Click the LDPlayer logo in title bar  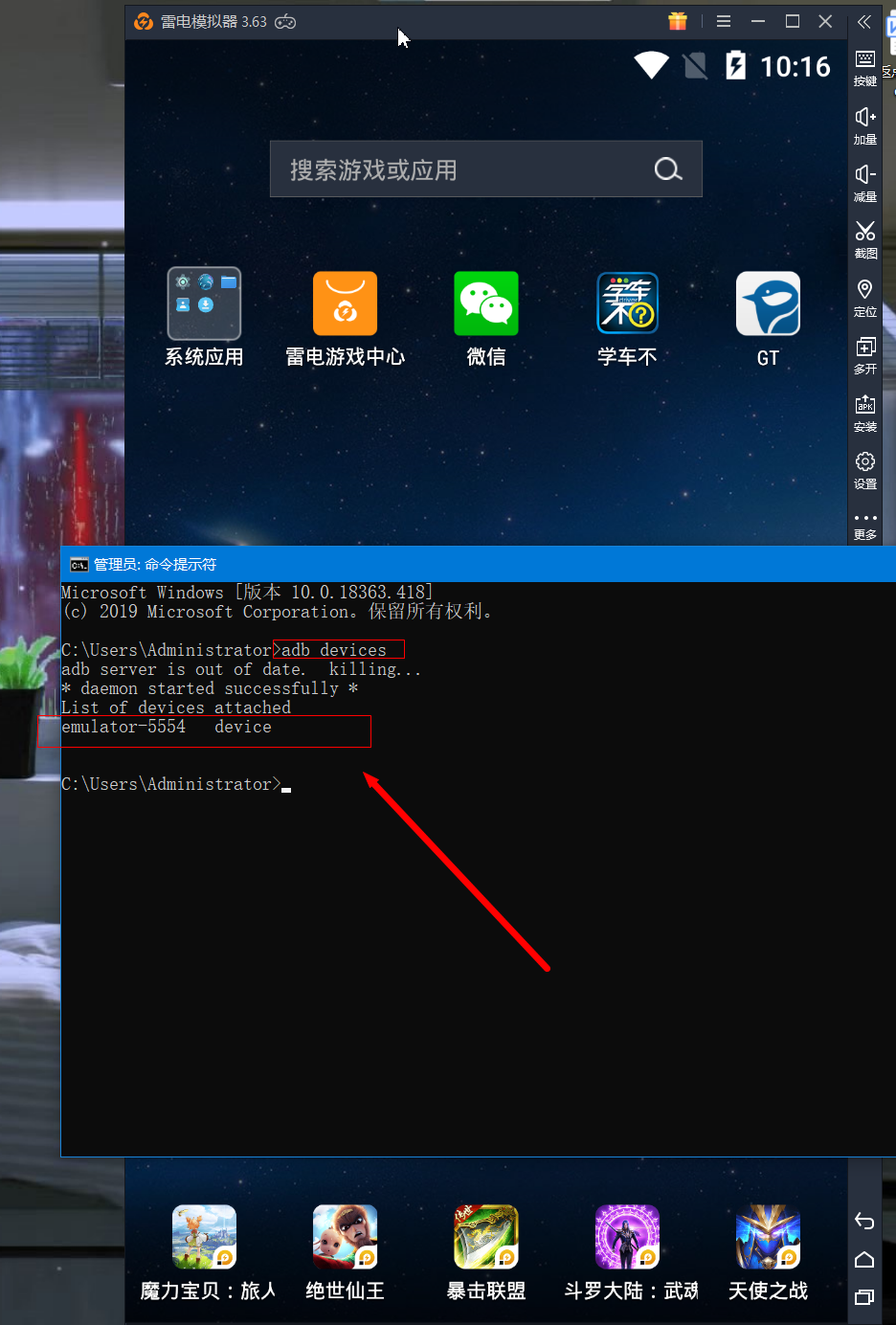(144, 22)
